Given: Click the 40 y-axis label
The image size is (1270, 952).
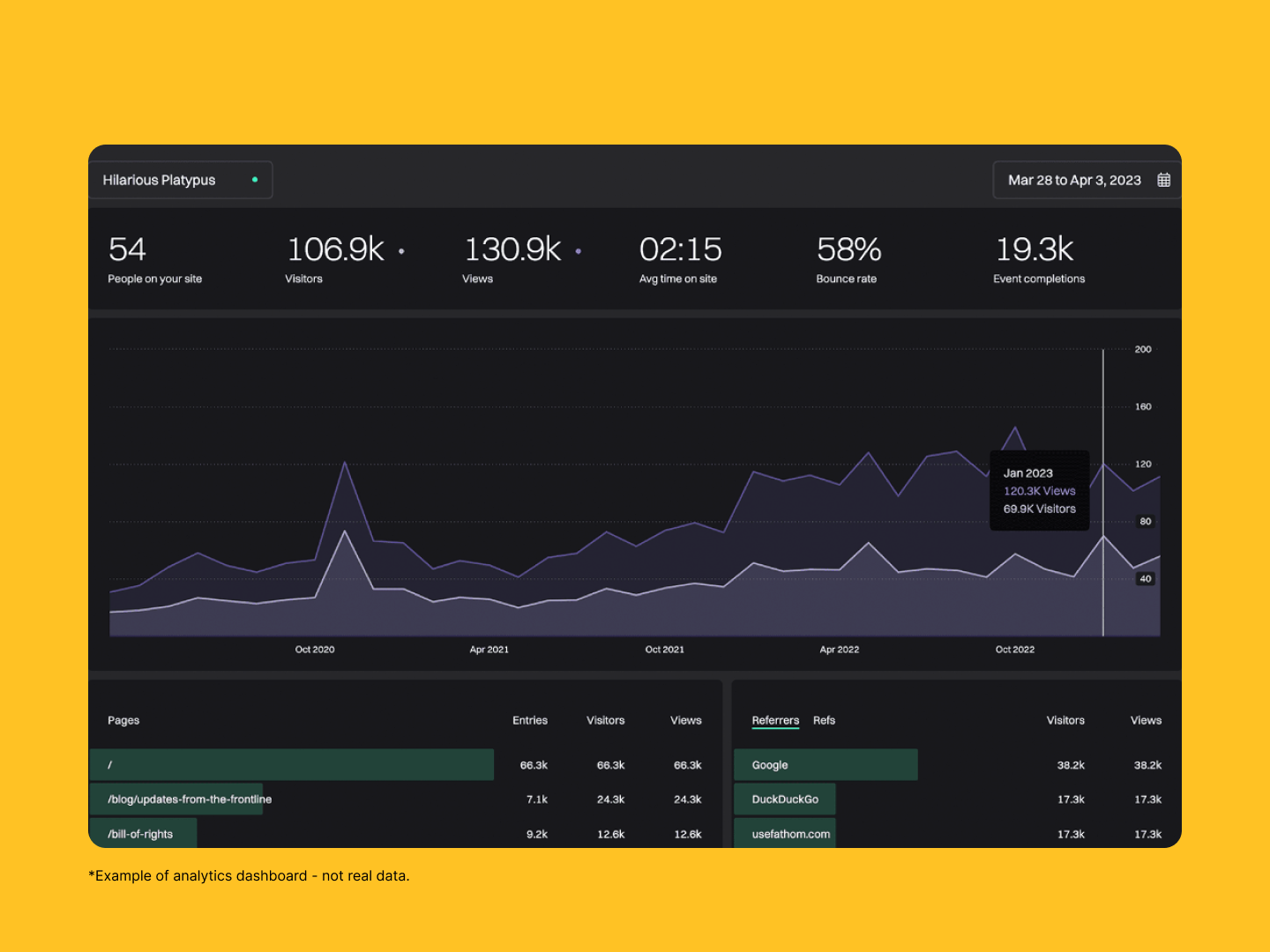Looking at the screenshot, I should (1146, 579).
